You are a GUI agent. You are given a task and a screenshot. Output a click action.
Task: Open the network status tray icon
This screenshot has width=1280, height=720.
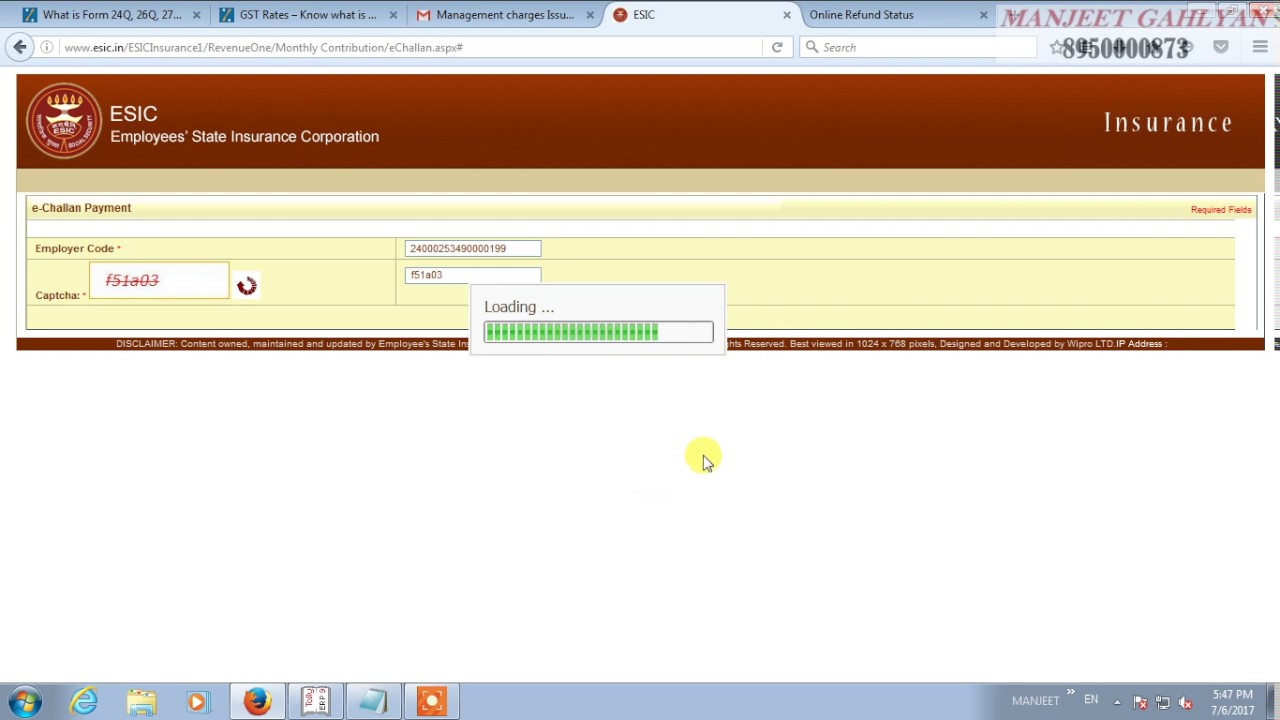[1163, 702]
